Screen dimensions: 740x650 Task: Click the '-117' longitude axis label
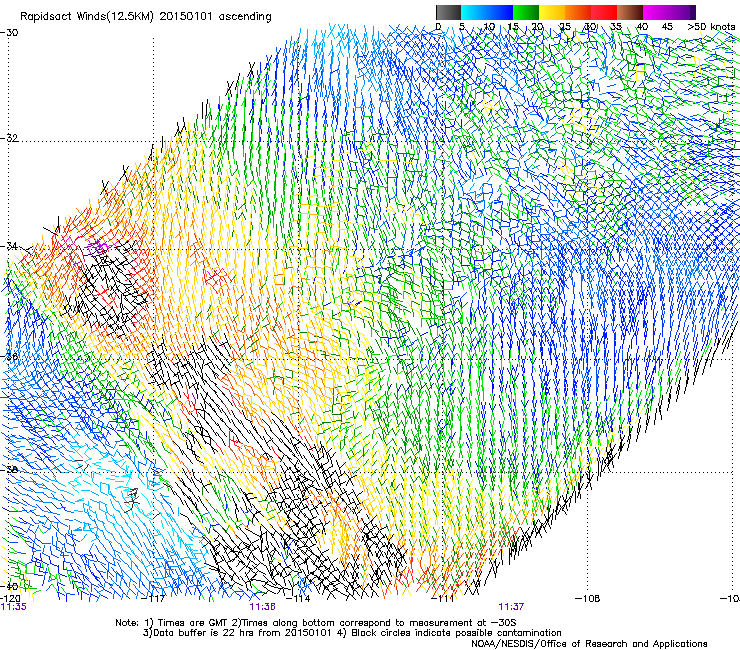(x=154, y=599)
